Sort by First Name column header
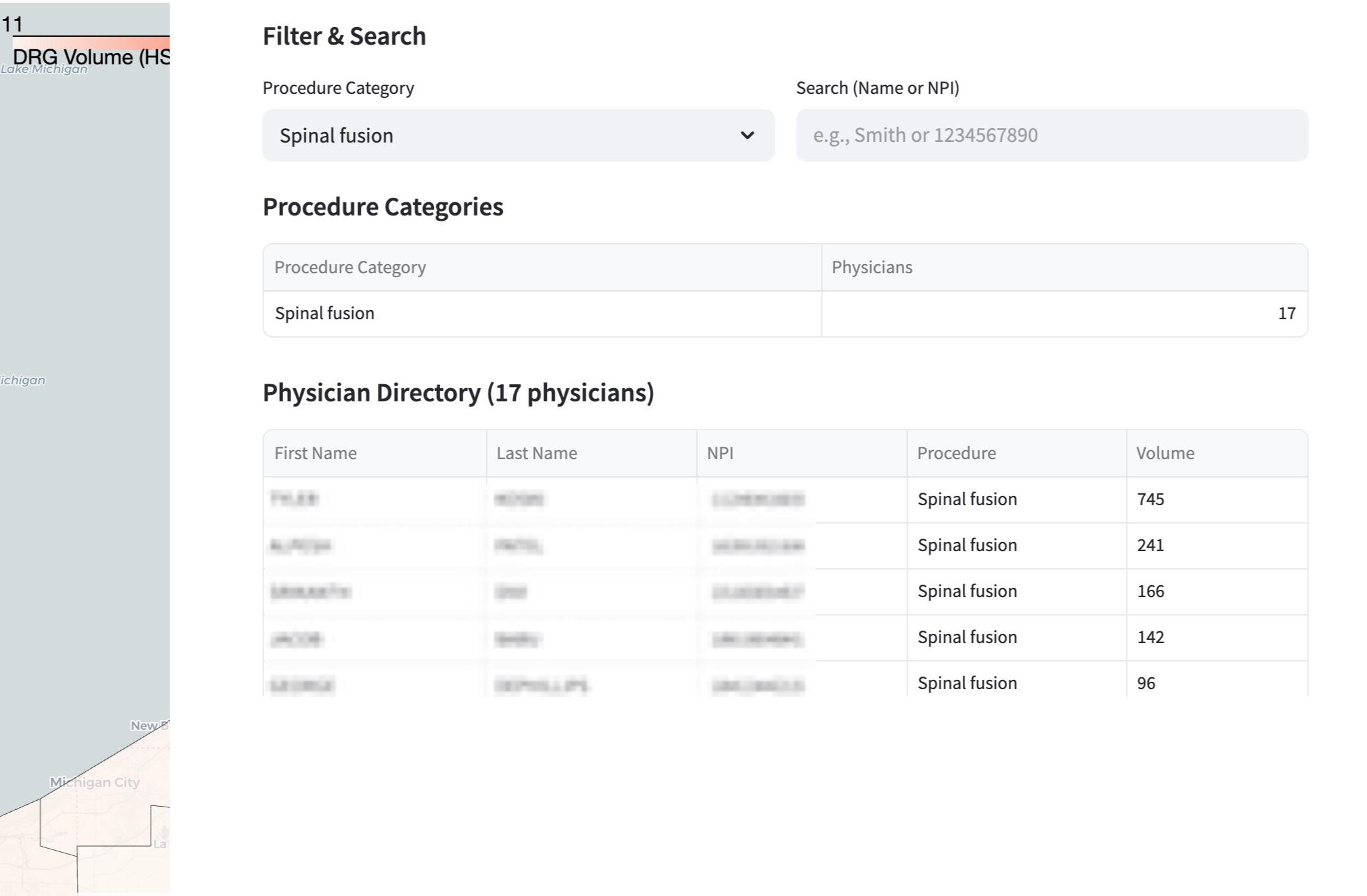 point(315,453)
